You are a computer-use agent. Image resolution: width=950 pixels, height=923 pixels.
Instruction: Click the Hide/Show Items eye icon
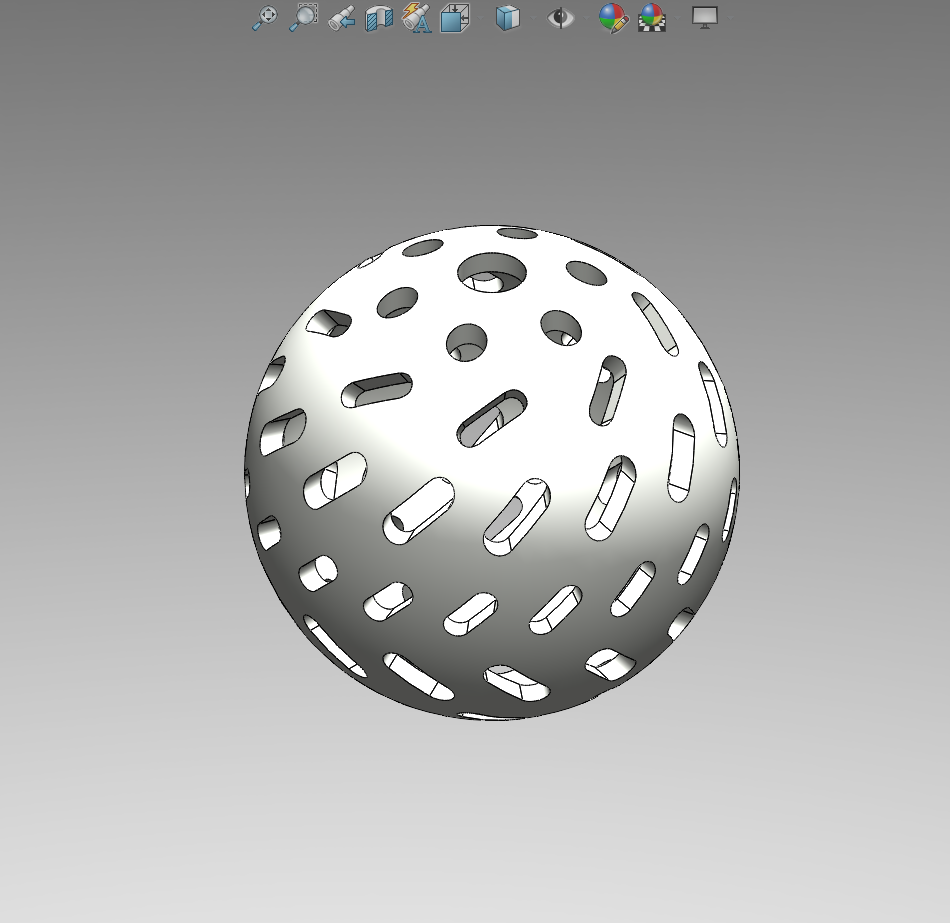pyautogui.click(x=560, y=18)
